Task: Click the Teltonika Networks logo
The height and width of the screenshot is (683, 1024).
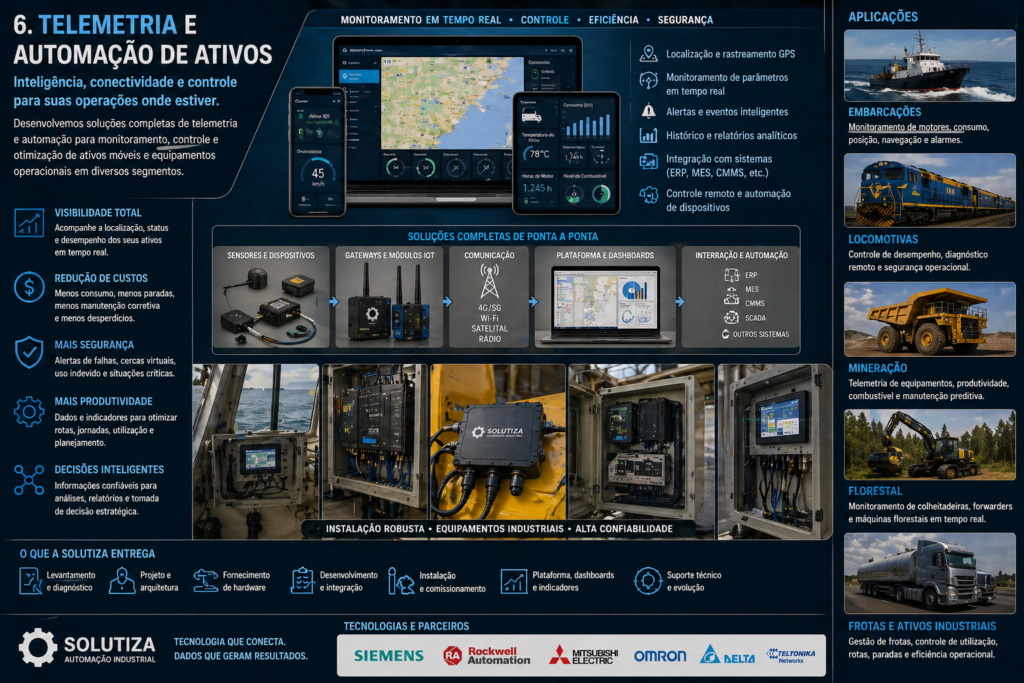Action: 791,656
